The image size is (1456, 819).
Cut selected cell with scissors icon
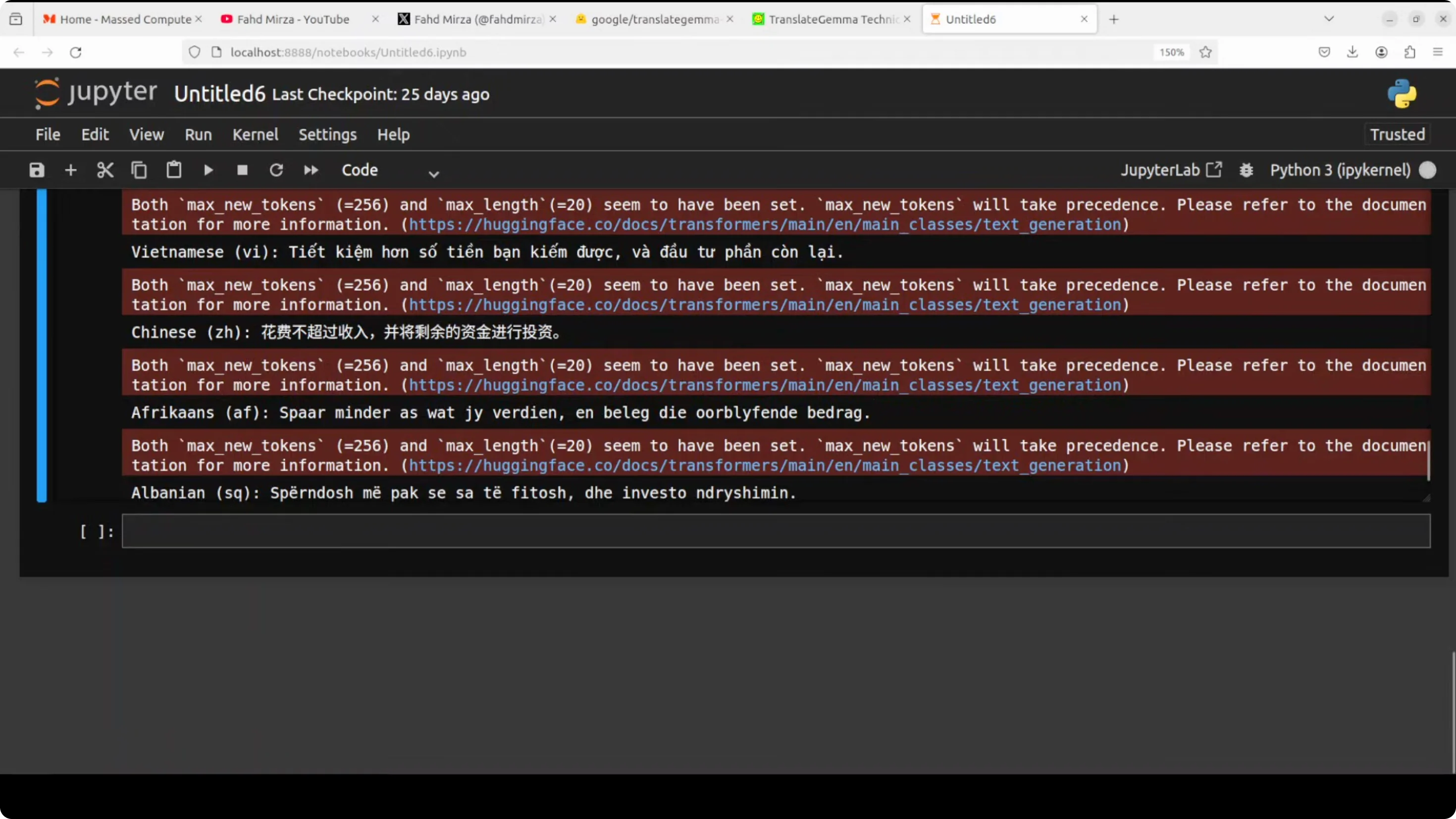(105, 170)
